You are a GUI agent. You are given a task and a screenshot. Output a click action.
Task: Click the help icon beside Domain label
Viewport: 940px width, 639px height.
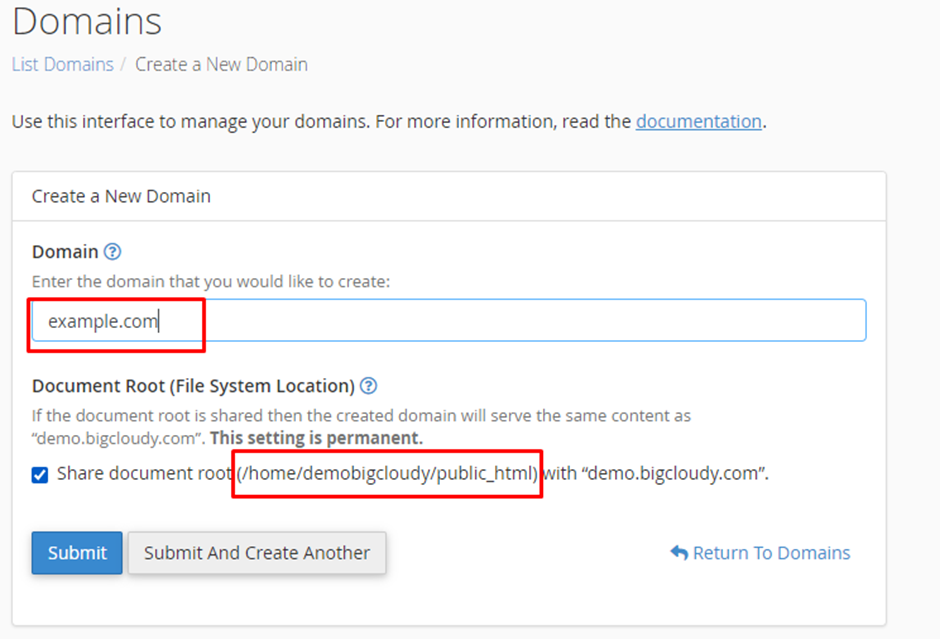(x=113, y=252)
